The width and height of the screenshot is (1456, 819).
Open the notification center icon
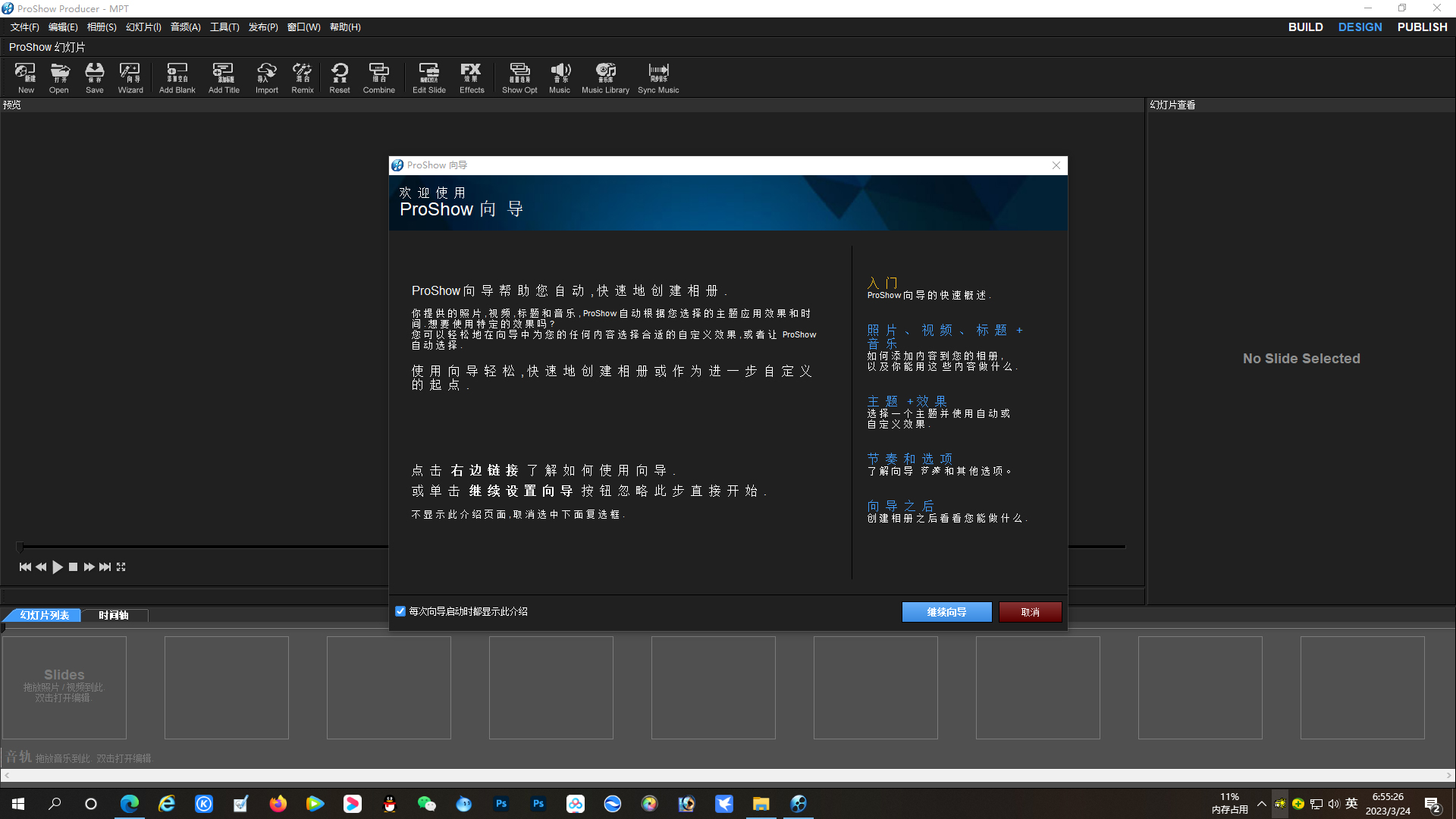1432,805
